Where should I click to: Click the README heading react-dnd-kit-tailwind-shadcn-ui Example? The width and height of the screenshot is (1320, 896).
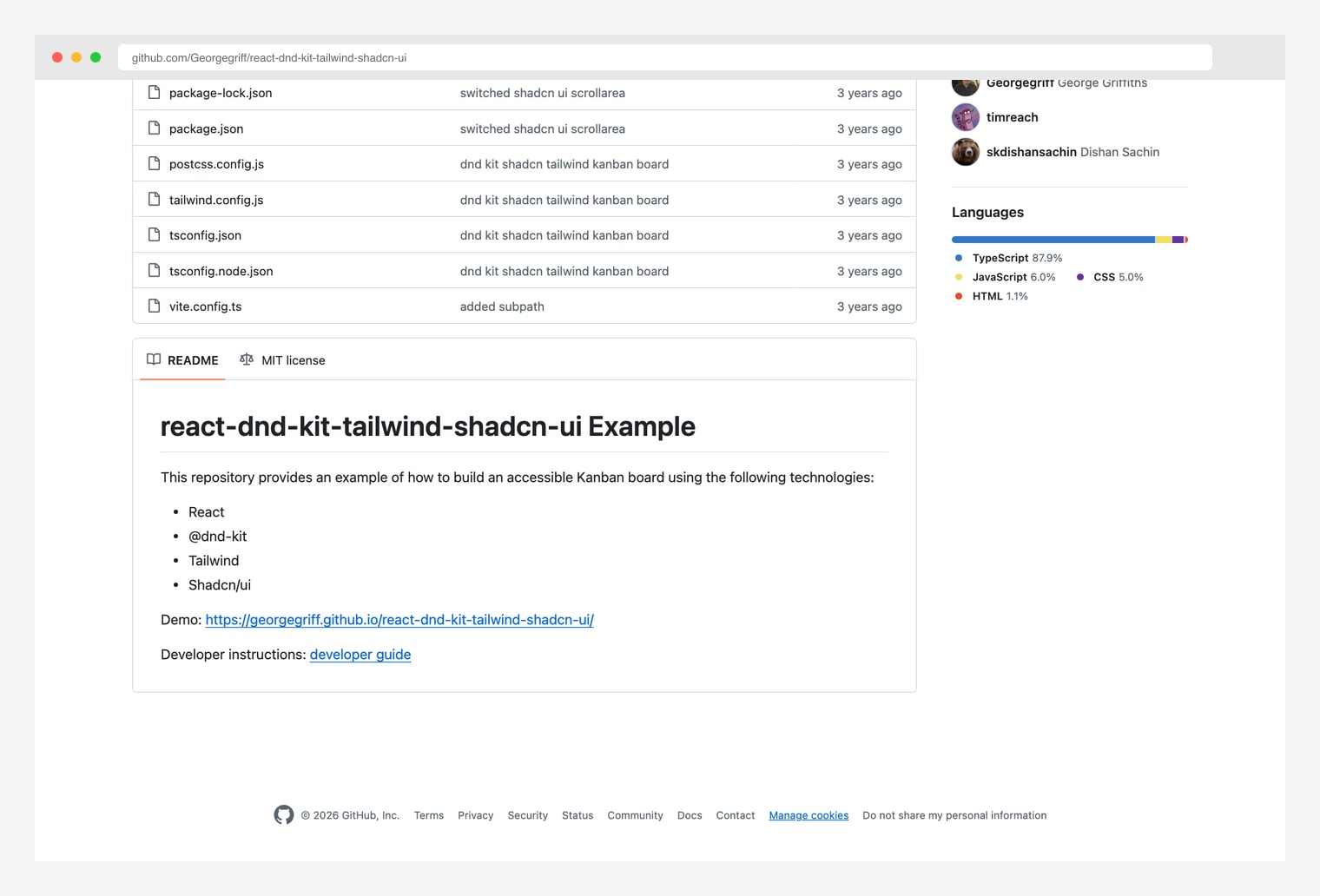click(428, 426)
